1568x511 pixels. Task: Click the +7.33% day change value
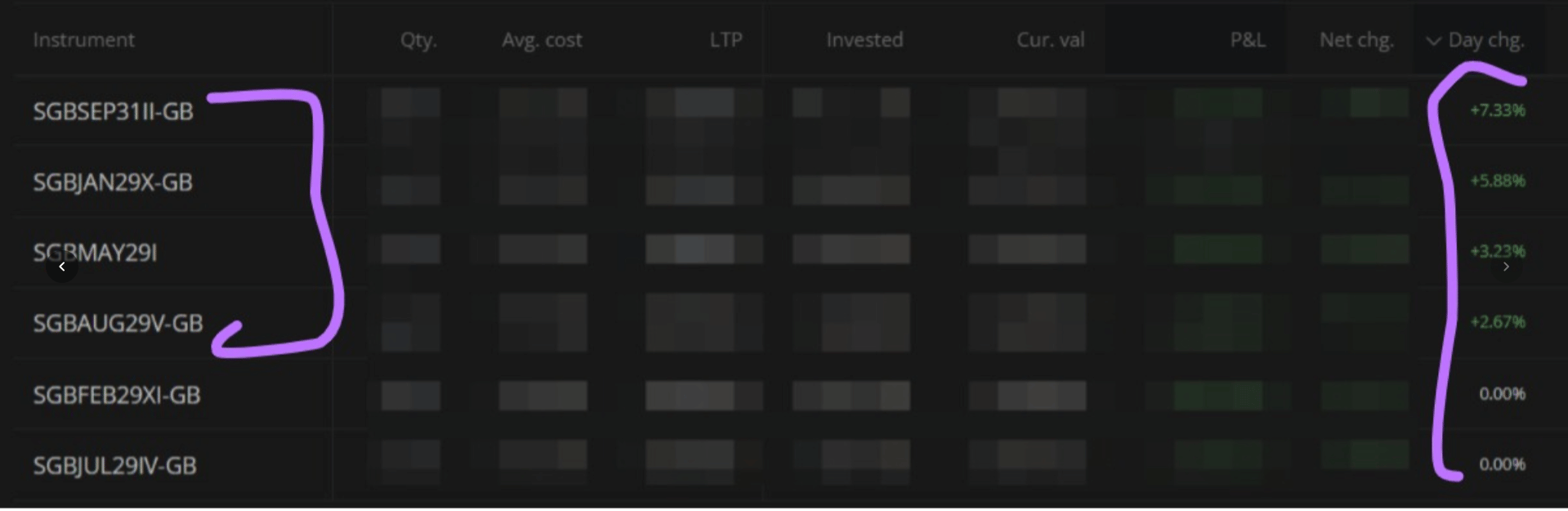coord(1497,110)
